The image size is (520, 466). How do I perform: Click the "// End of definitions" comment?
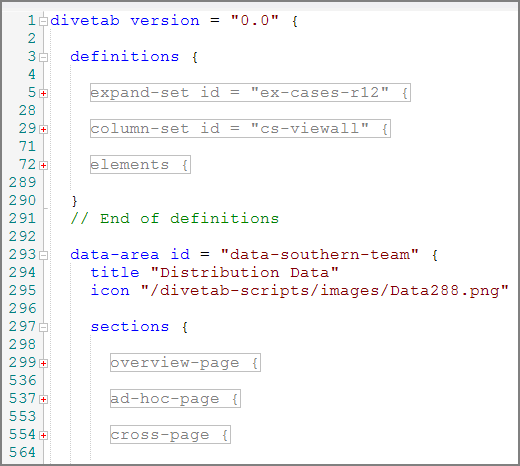coord(175,219)
